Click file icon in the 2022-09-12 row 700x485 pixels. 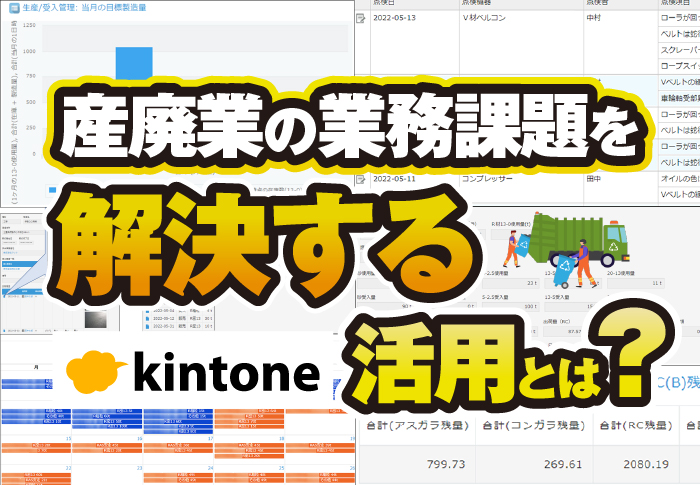point(147,318)
